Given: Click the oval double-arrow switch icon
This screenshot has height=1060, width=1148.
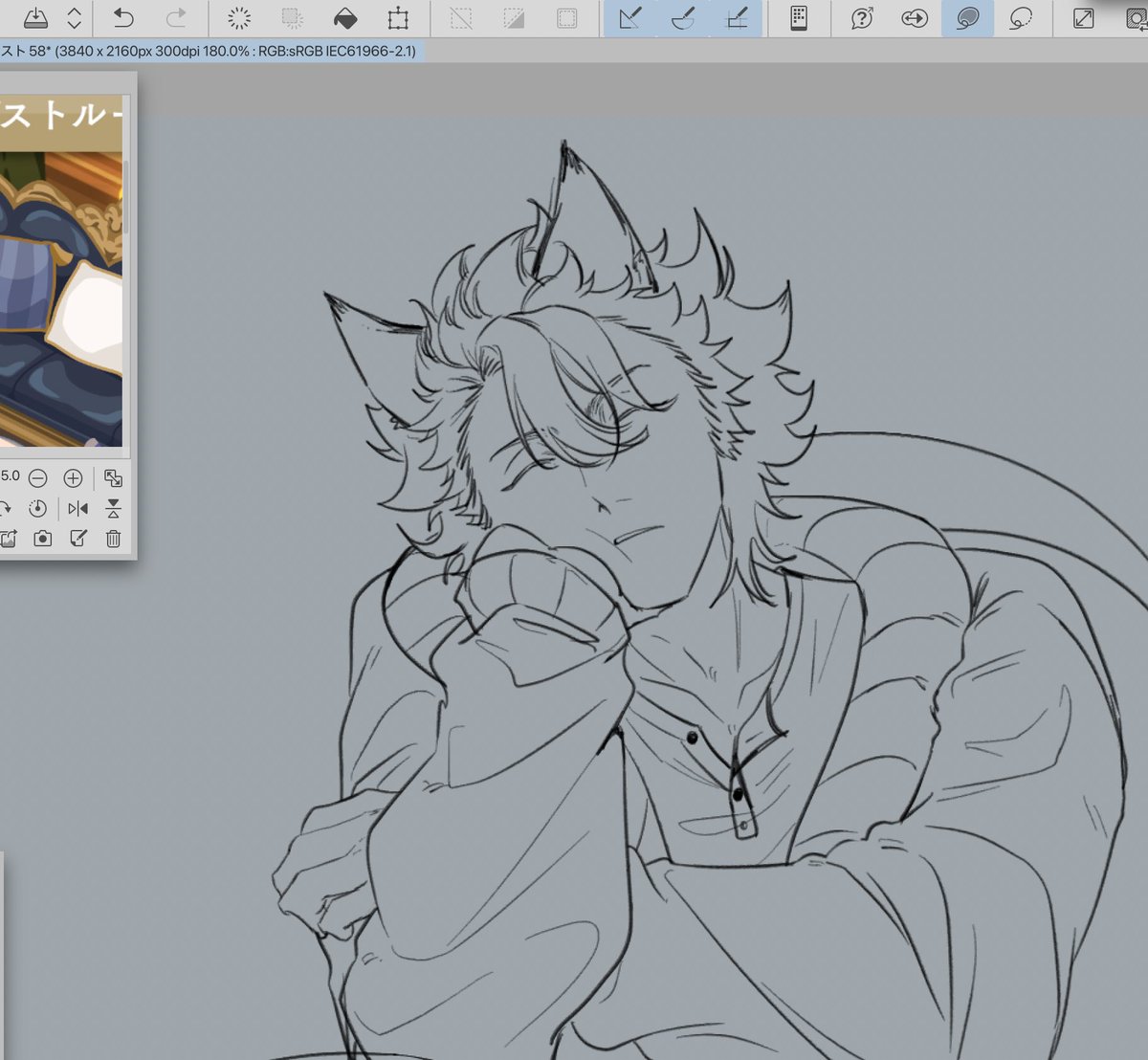Looking at the screenshot, I should 915,18.
